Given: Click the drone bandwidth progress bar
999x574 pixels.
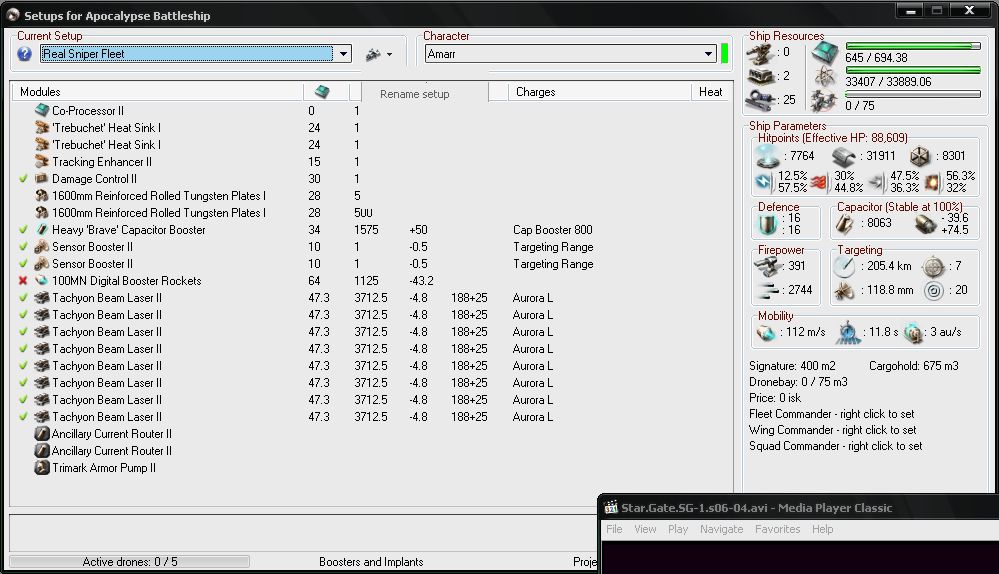Looking at the screenshot, I should pyautogui.click(x=913, y=94).
